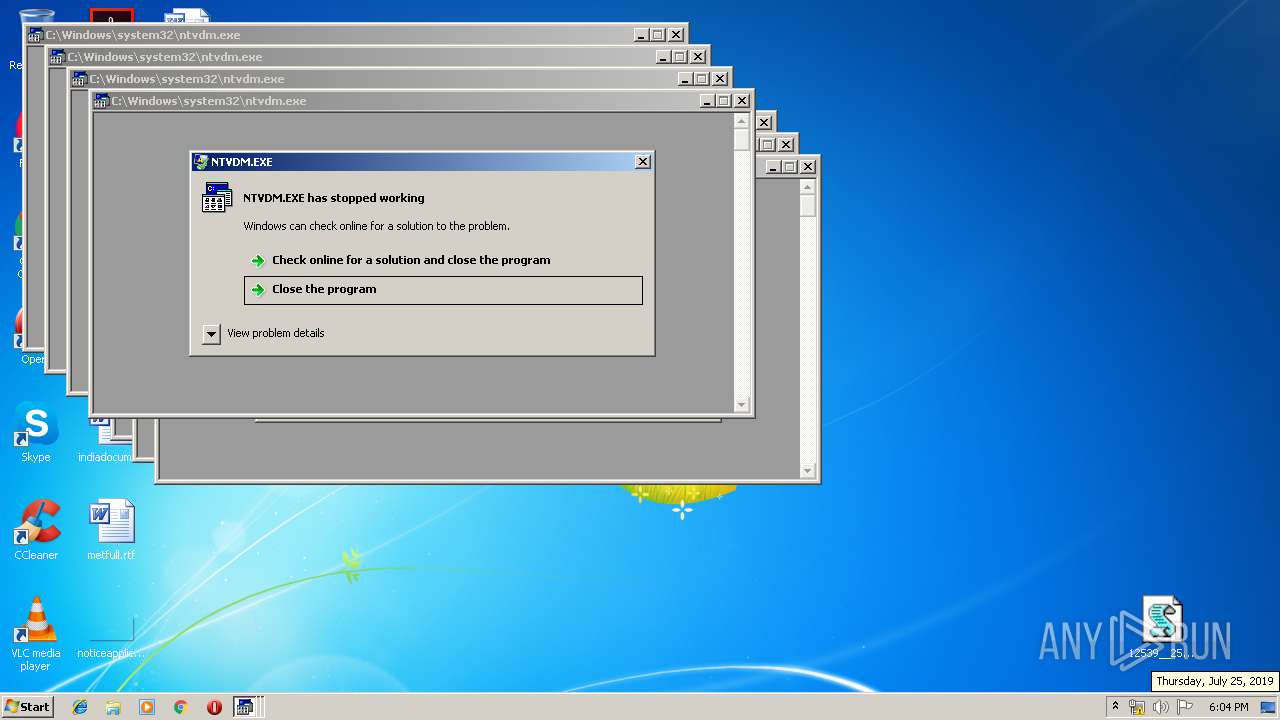Screen dimensions: 1280x720
Task: Open Windows Media Player taskbar icon
Action: tap(147, 707)
